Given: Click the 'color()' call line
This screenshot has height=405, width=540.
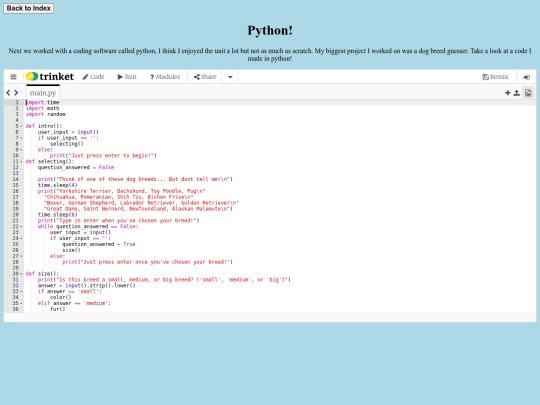Looking at the screenshot, I should pyautogui.click(x=61, y=297).
